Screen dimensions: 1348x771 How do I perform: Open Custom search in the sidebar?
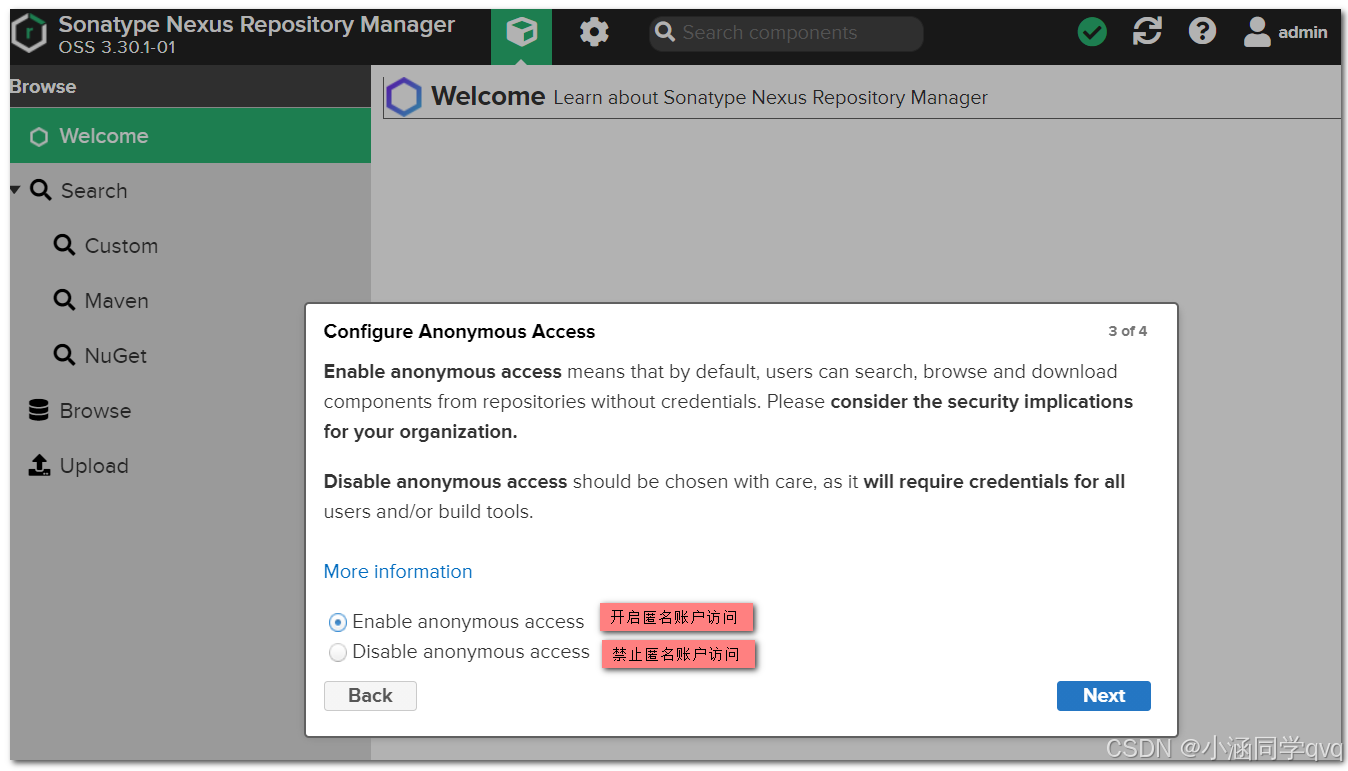tap(190, 245)
